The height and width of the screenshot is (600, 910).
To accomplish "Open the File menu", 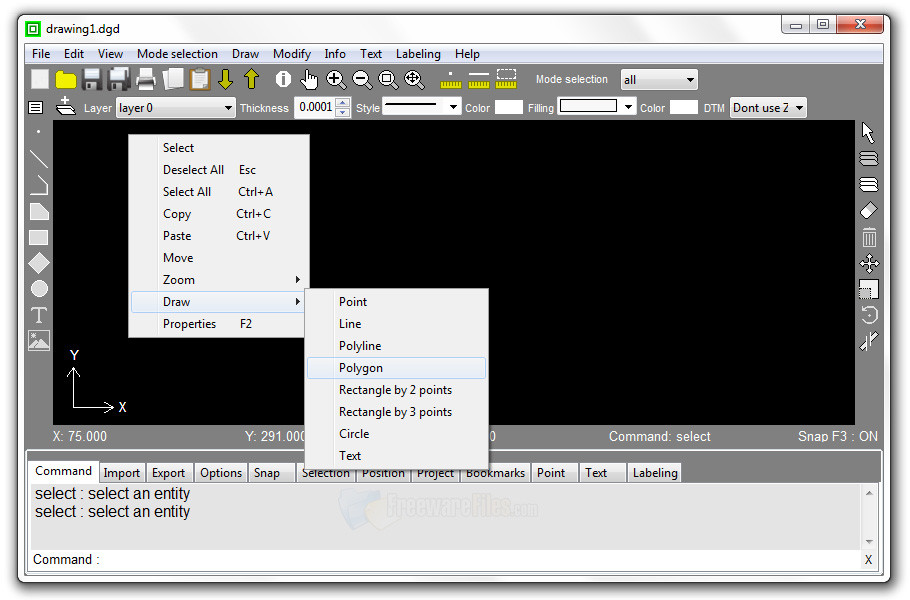I will point(41,54).
